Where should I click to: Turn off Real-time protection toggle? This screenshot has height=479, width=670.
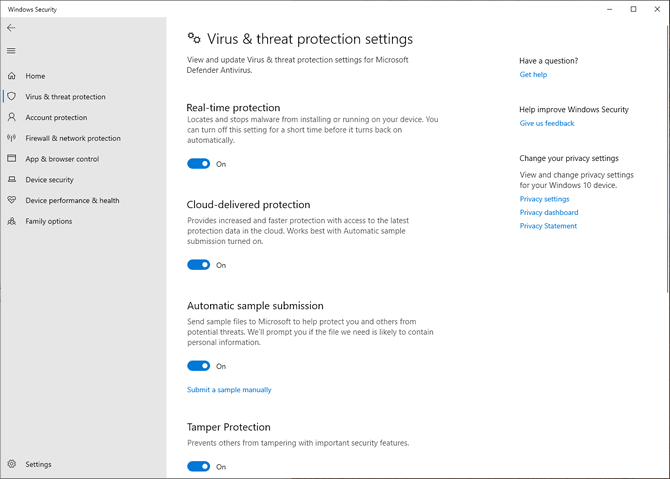point(198,164)
